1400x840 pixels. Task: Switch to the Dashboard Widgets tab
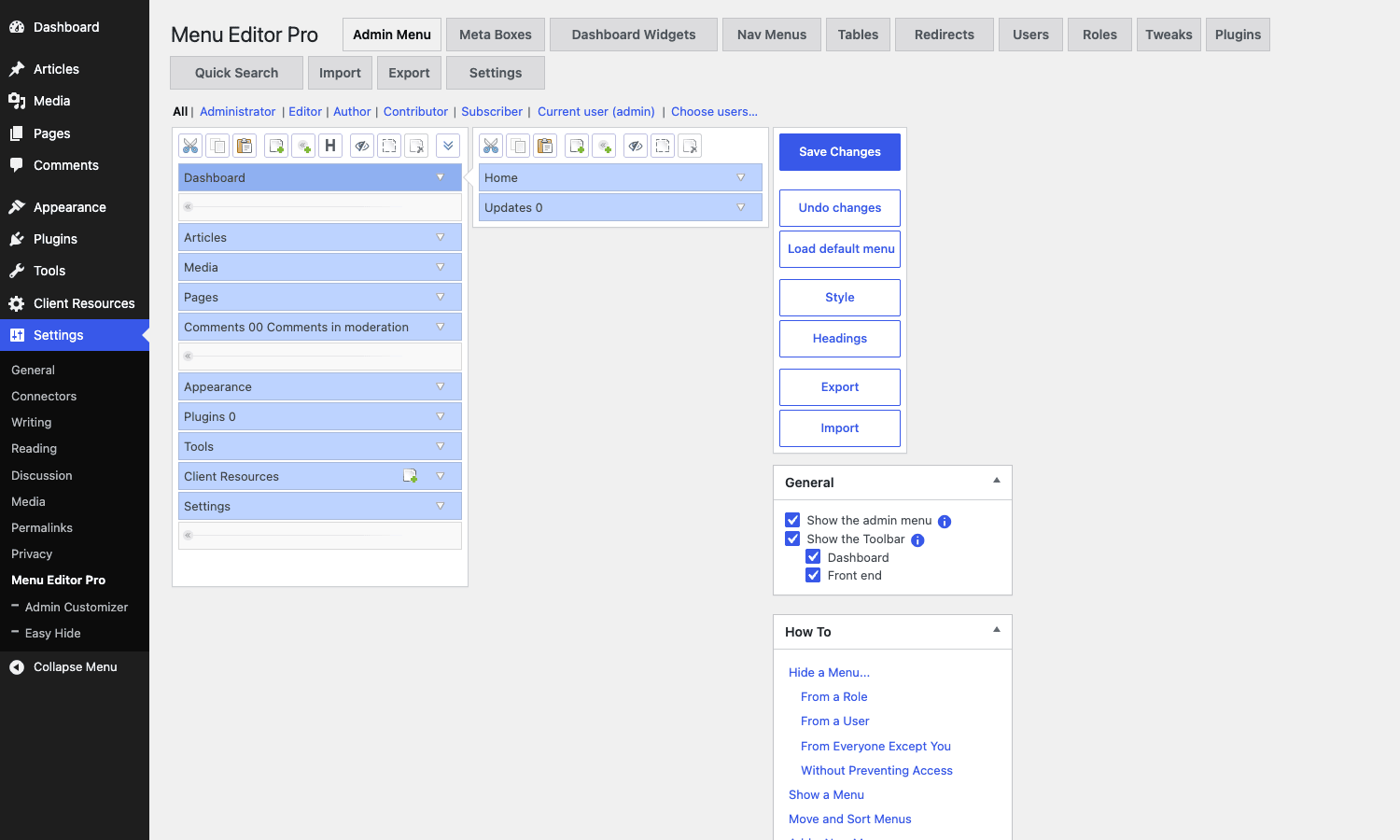click(634, 35)
